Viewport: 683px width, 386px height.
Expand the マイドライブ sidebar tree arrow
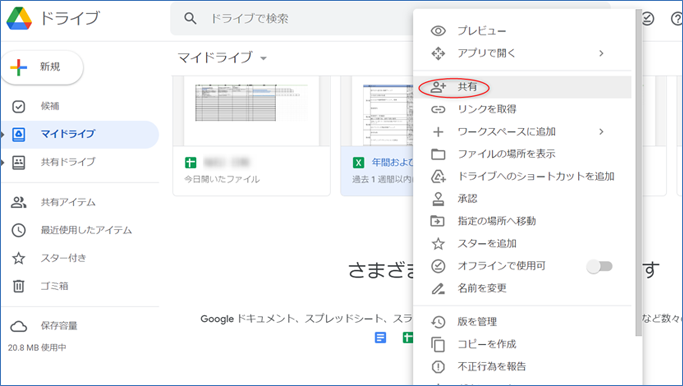pos(3,134)
